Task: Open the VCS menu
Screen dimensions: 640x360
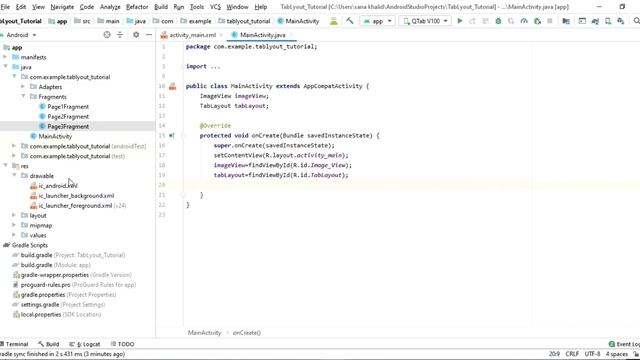Action: click(x=215, y=7)
